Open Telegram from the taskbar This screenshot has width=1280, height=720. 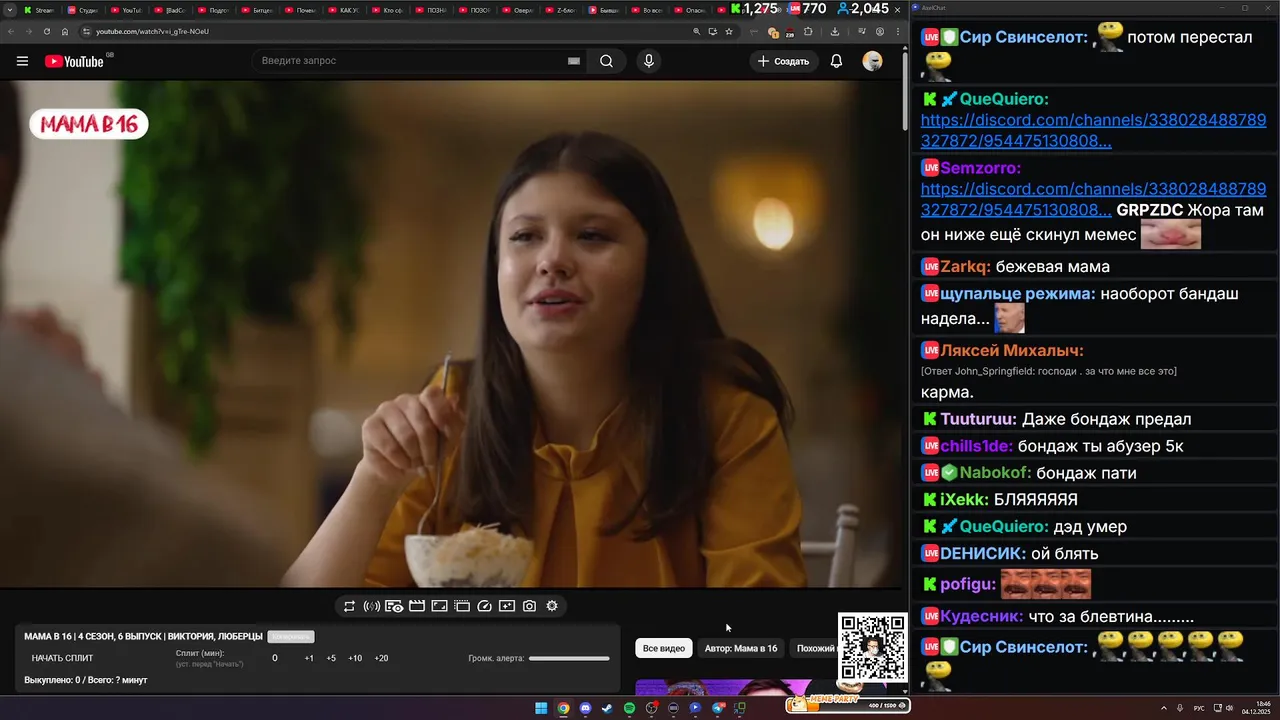[717, 708]
